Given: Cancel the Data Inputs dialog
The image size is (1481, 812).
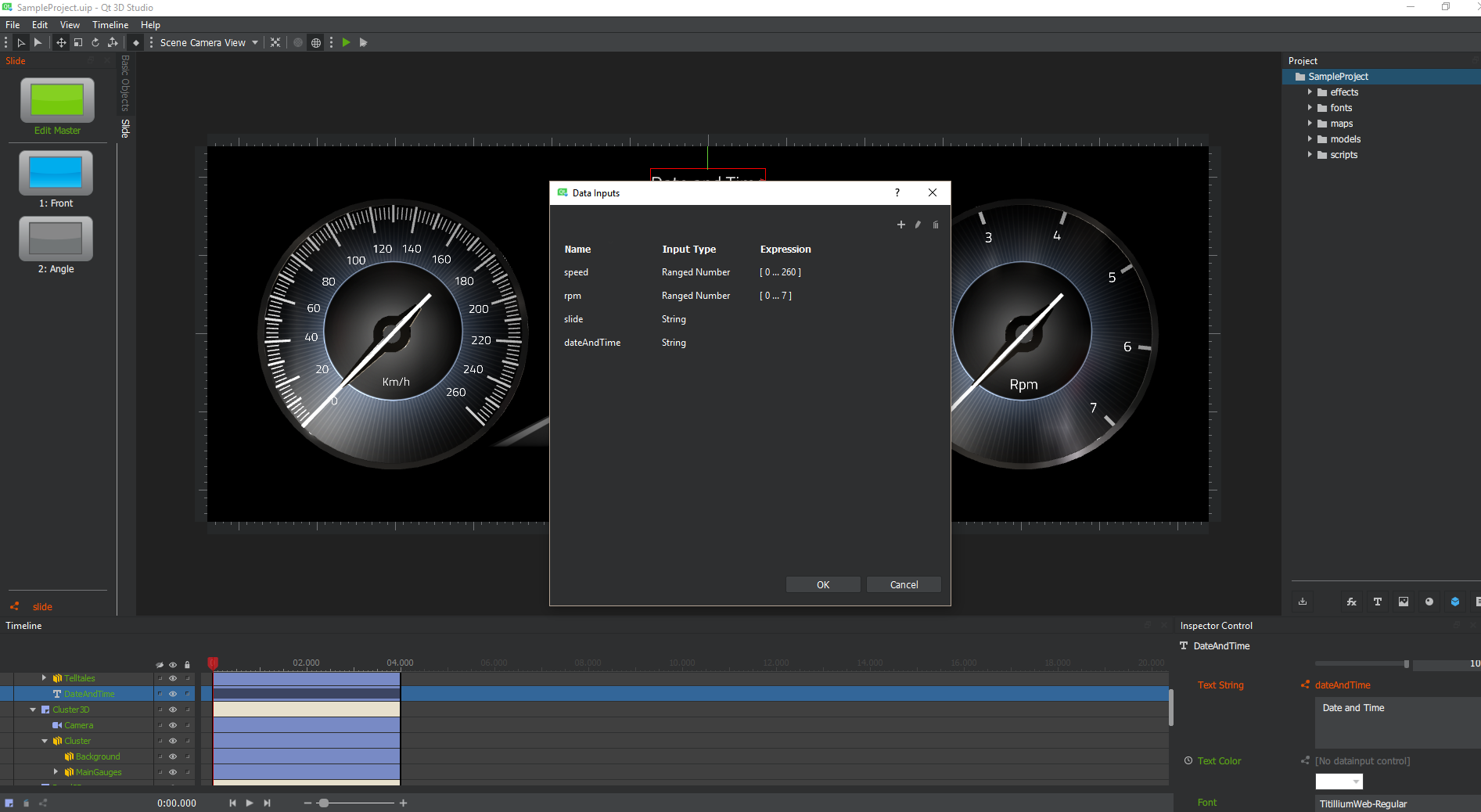Looking at the screenshot, I should click(904, 584).
